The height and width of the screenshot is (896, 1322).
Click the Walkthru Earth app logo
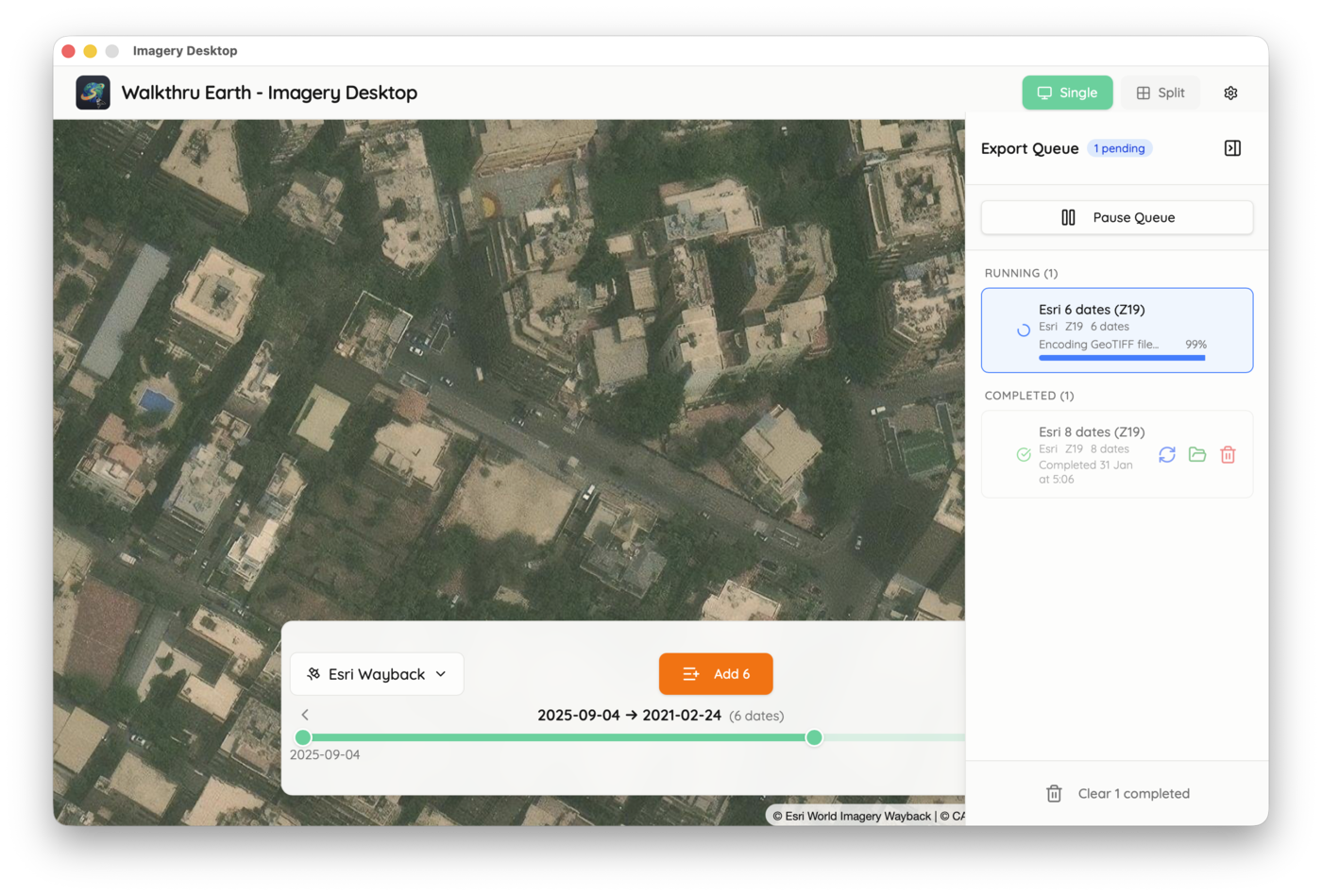93,93
